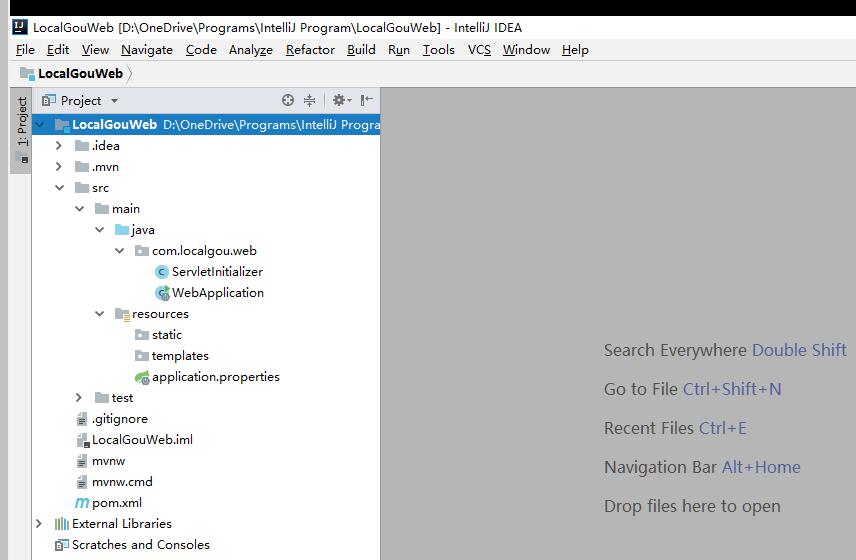Click the Project view icon in panel header
The image size is (856, 560).
tap(49, 100)
